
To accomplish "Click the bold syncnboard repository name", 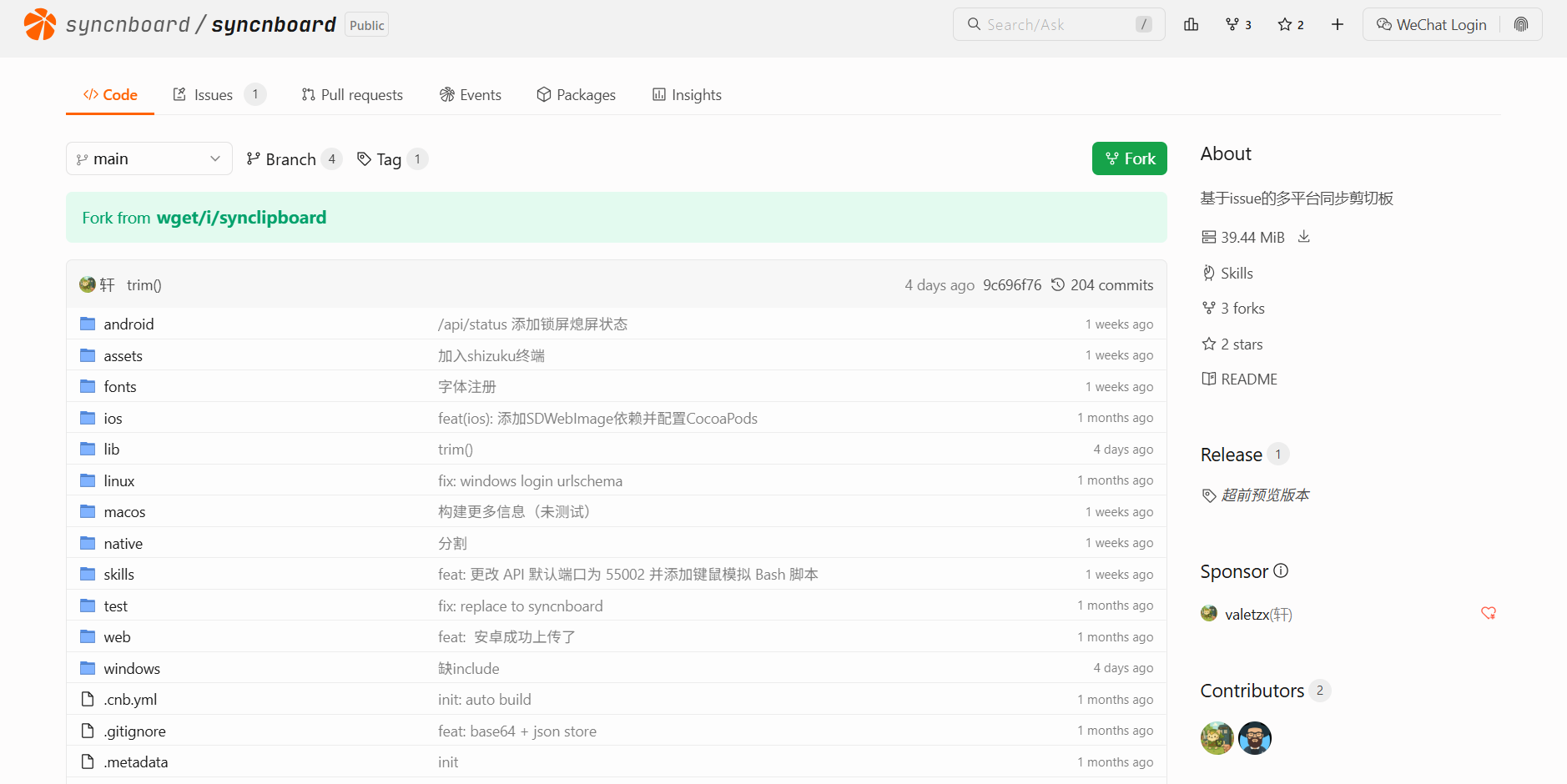I will [x=274, y=24].
